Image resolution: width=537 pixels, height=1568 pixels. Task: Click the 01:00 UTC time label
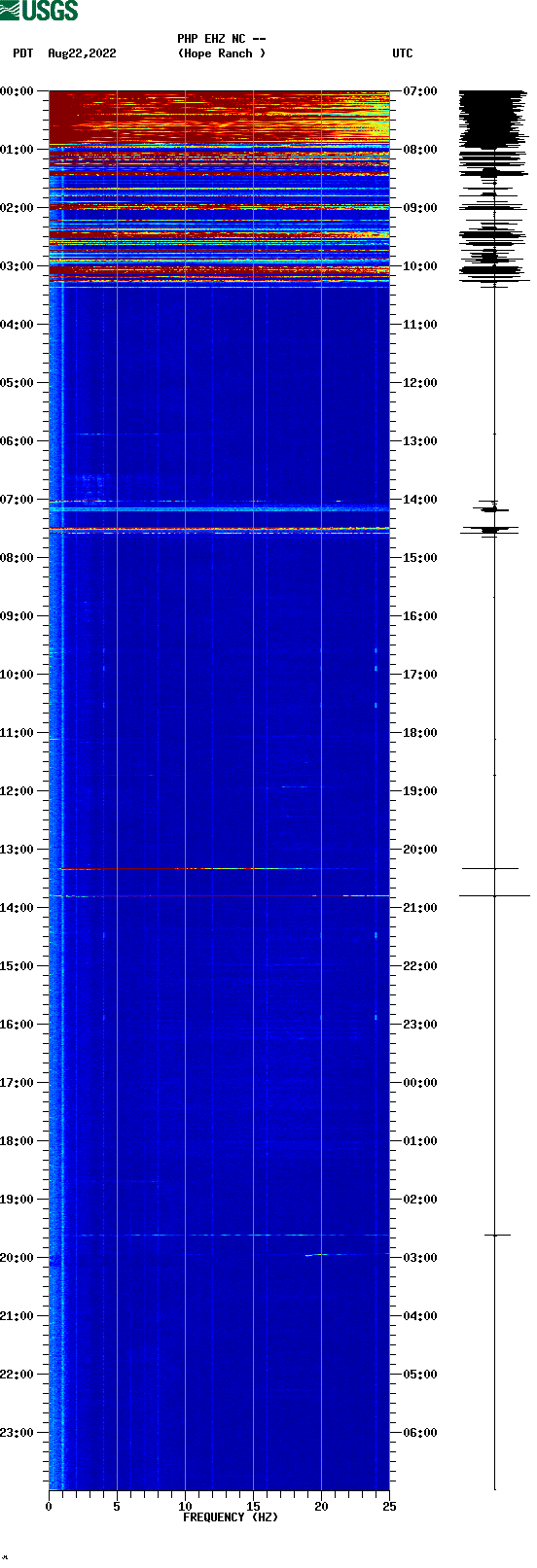(420, 1141)
